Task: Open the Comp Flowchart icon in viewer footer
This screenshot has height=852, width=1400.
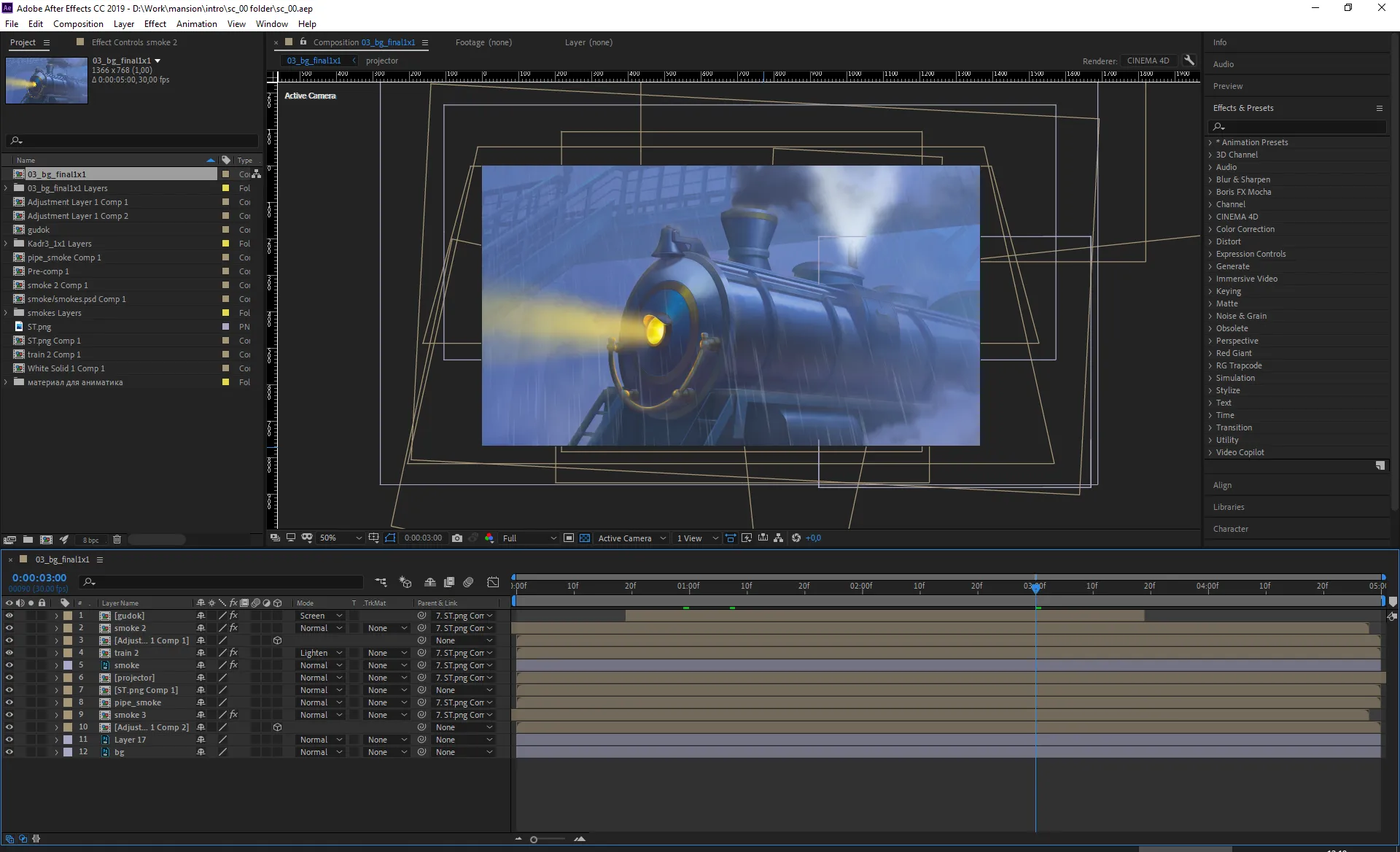Action: click(779, 538)
